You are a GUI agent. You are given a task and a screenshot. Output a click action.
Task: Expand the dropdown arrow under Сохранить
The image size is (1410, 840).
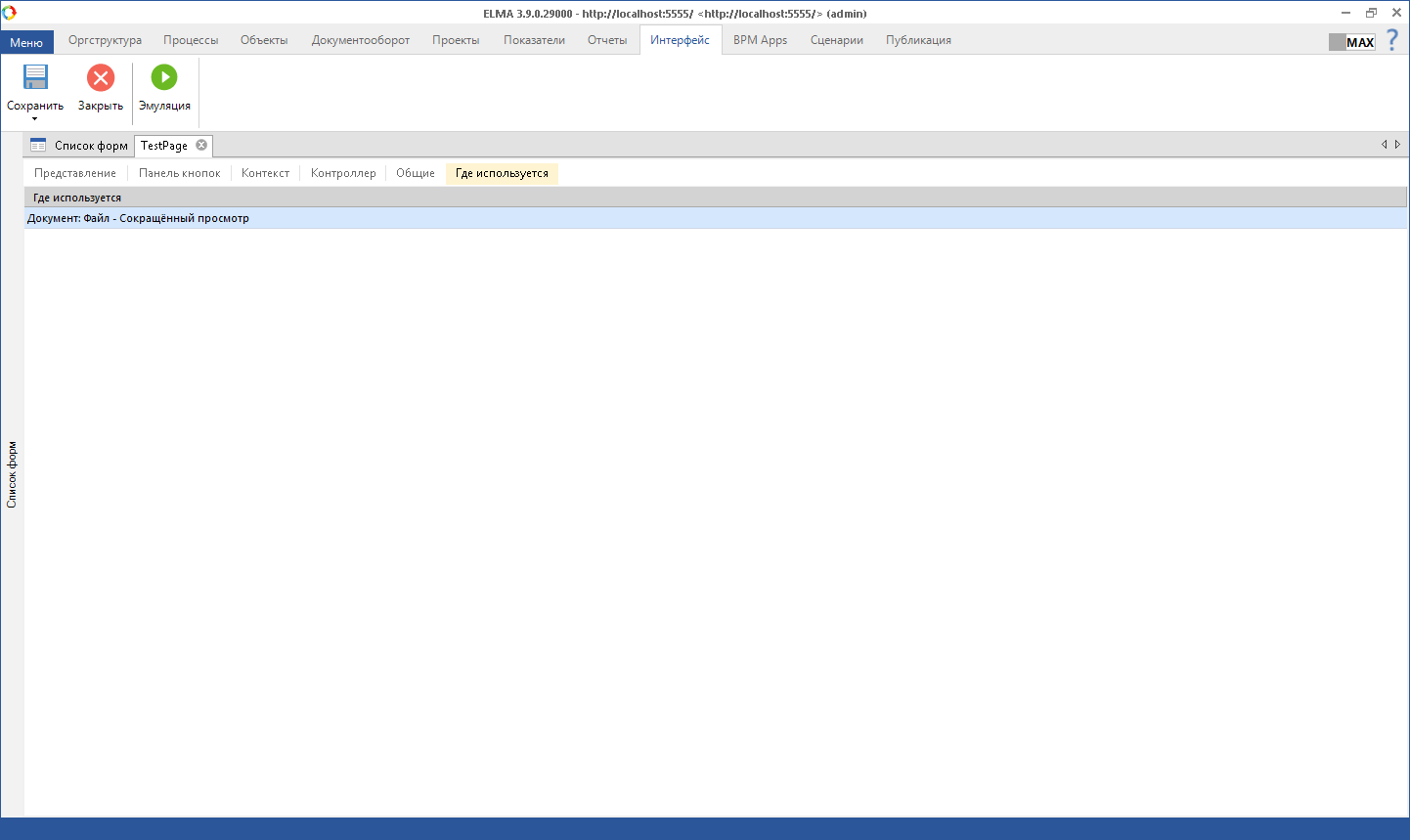(x=35, y=119)
